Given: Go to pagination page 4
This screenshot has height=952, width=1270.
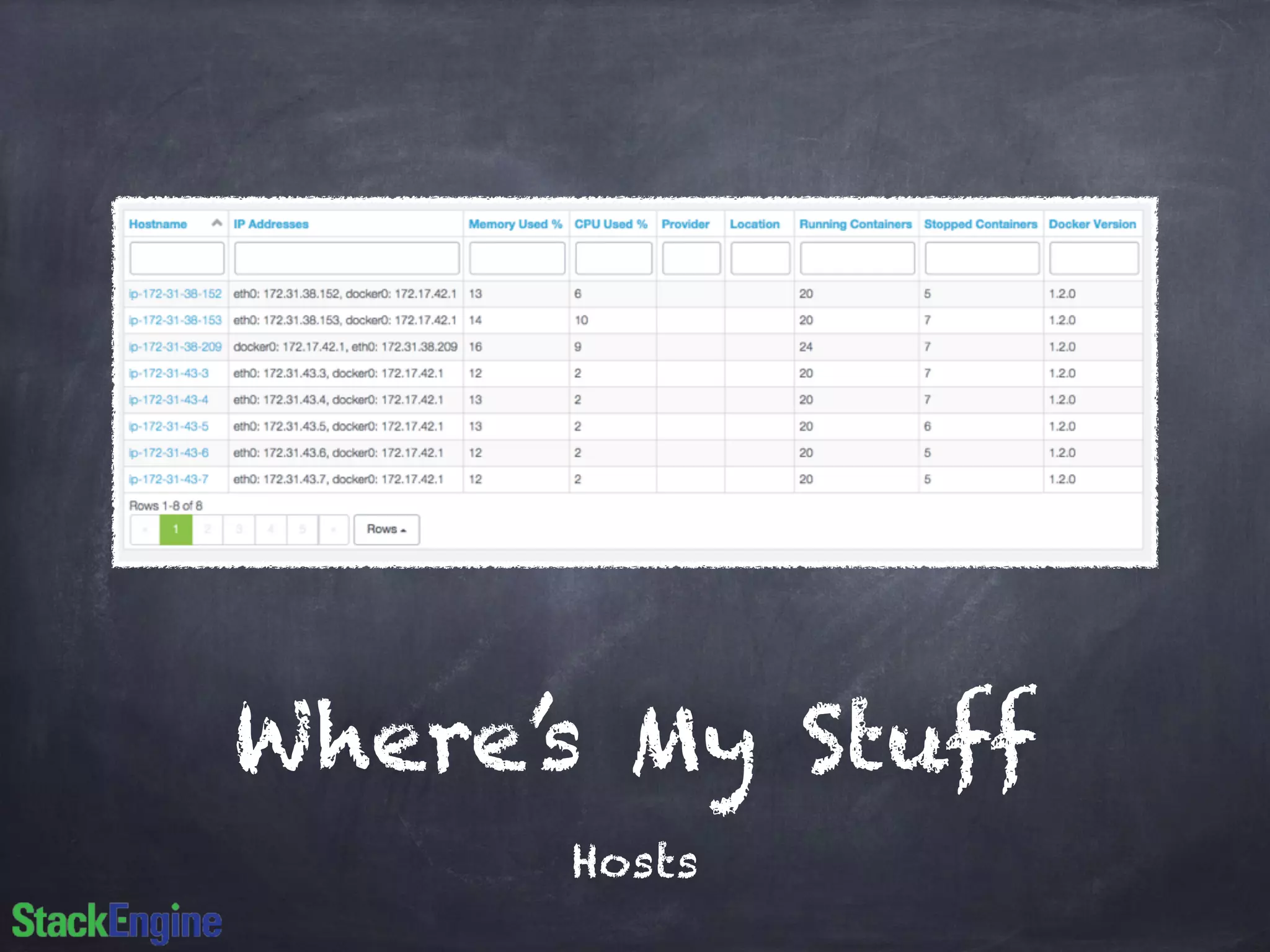Looking at the screenshot, I should pyautogui.click(x=271, y=529).
